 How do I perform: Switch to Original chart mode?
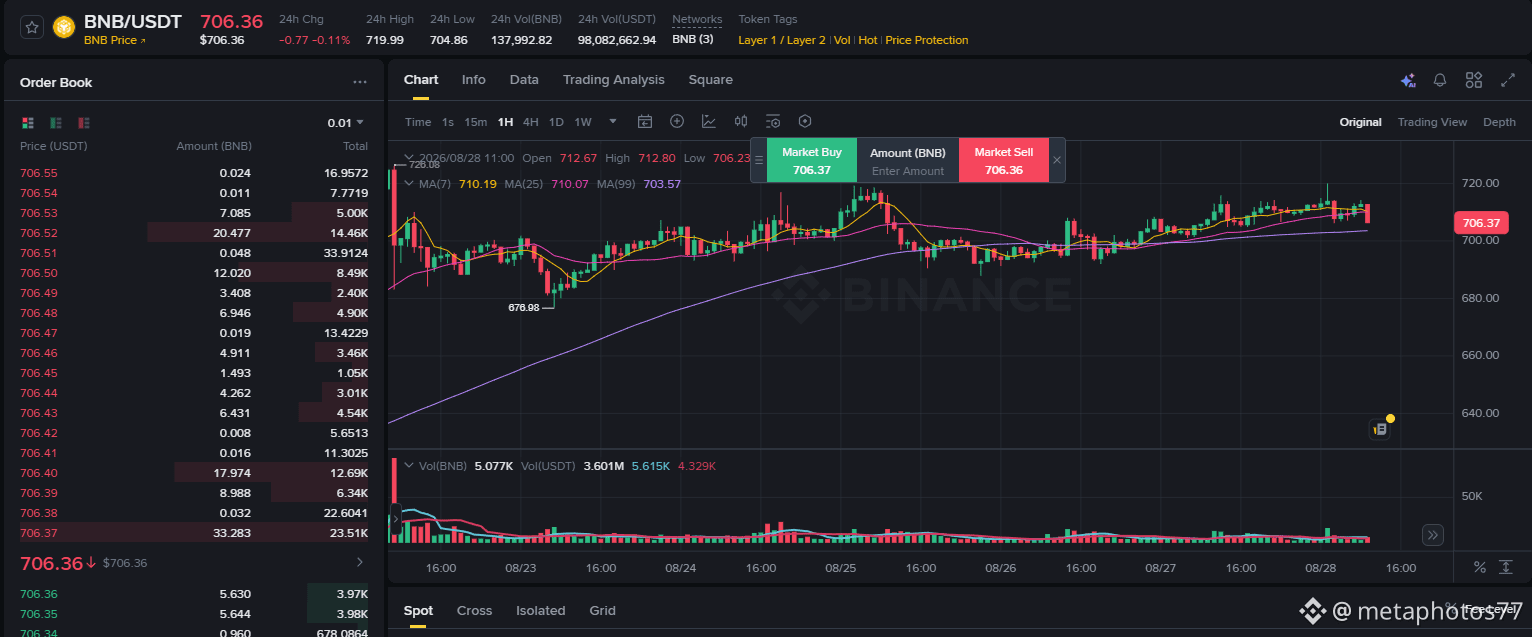[x=1360, y=122]
